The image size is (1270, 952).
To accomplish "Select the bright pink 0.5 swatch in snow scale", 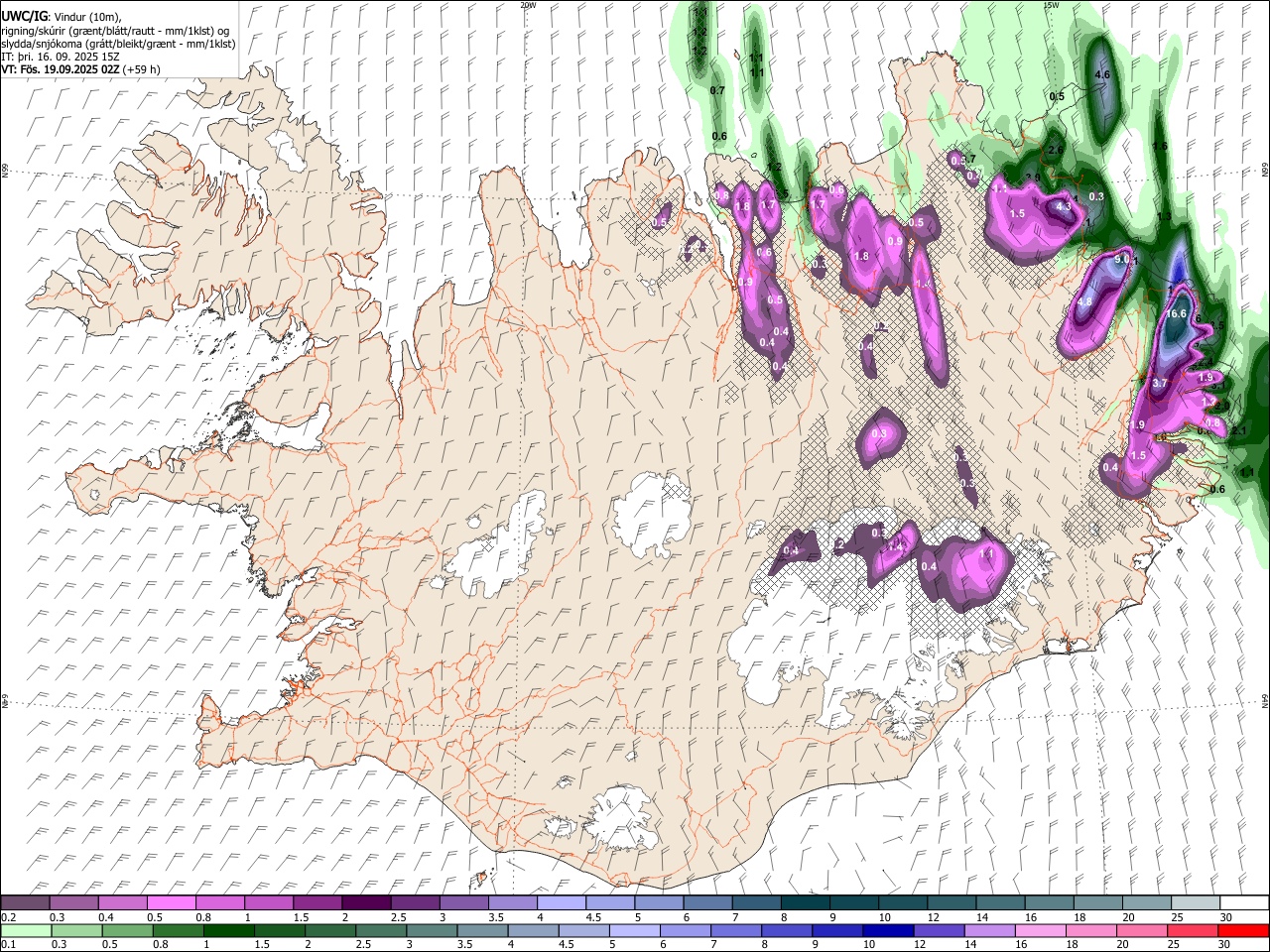I will click(173, 902).
